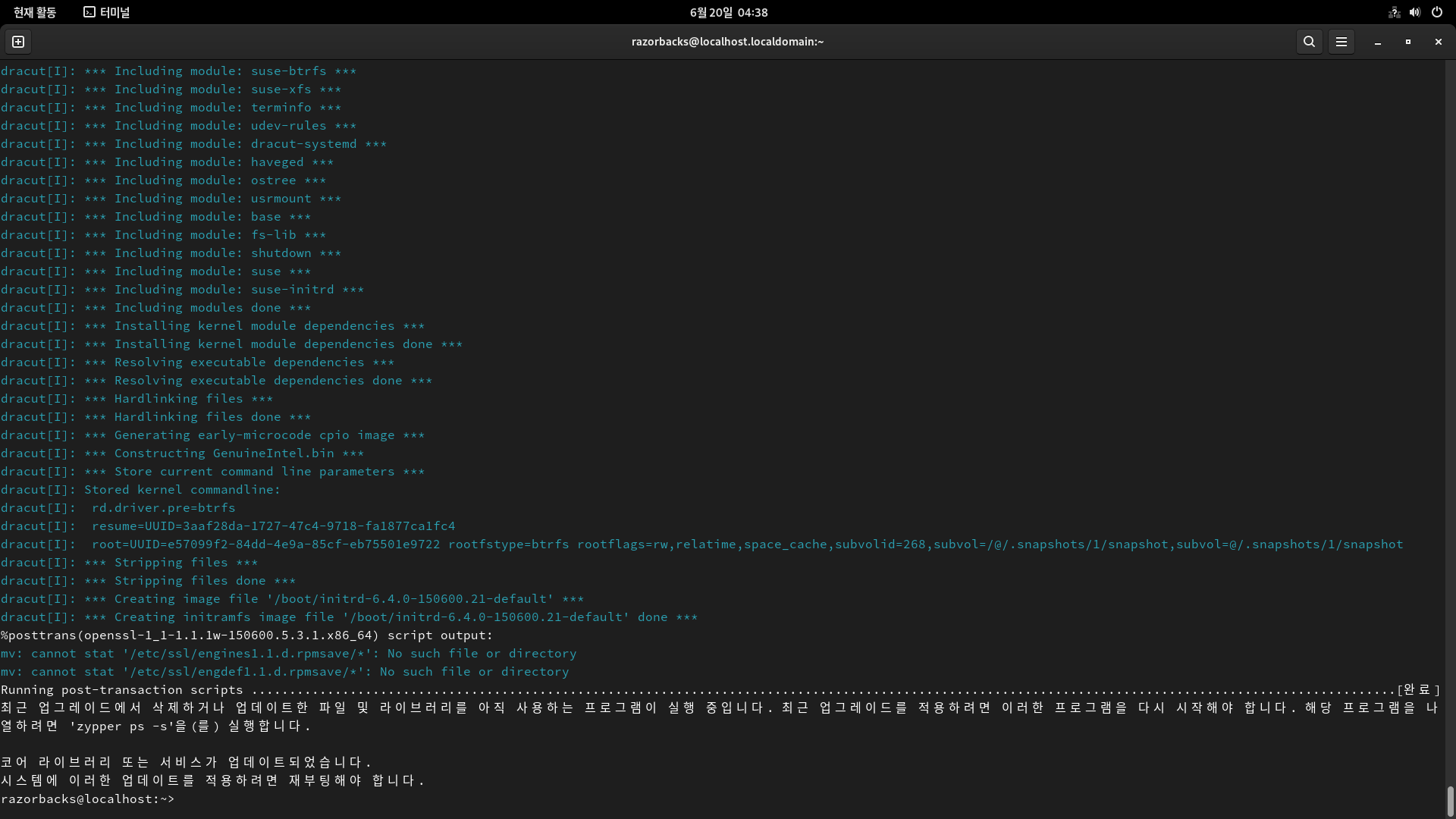Open the 터미널 app menu
The image size is (1456, 819).
(107, 12)
